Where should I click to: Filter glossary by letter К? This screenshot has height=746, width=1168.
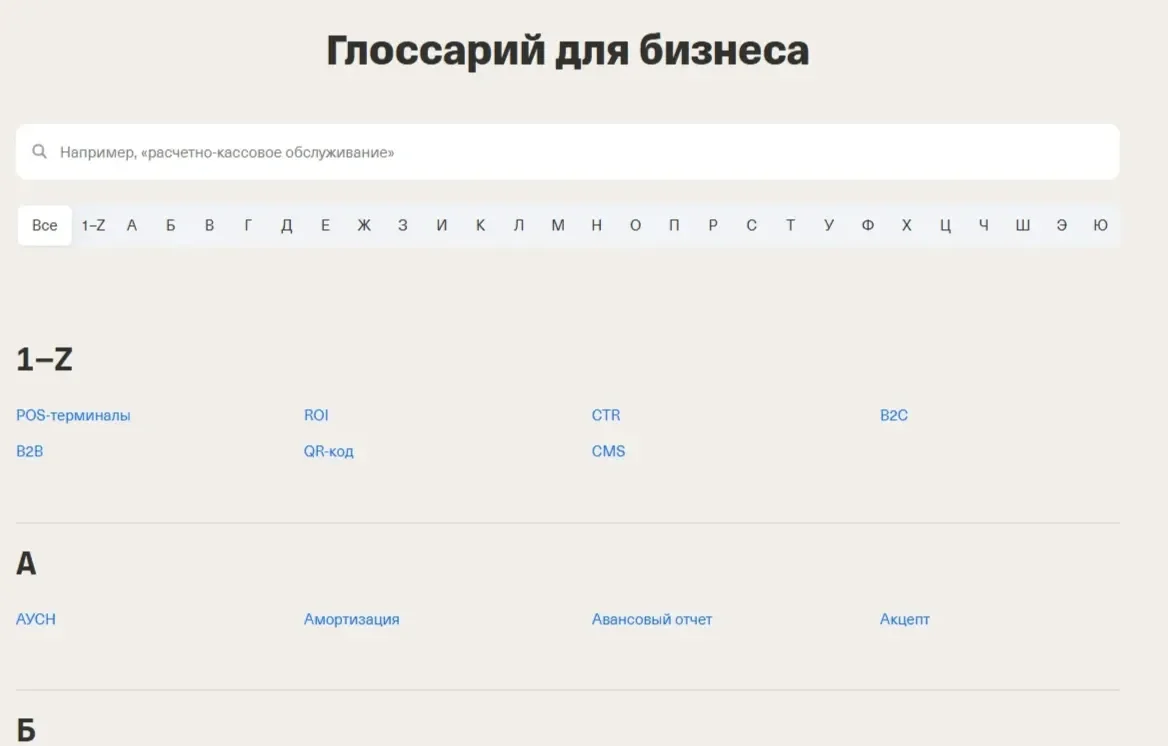[x=480, y=225]
